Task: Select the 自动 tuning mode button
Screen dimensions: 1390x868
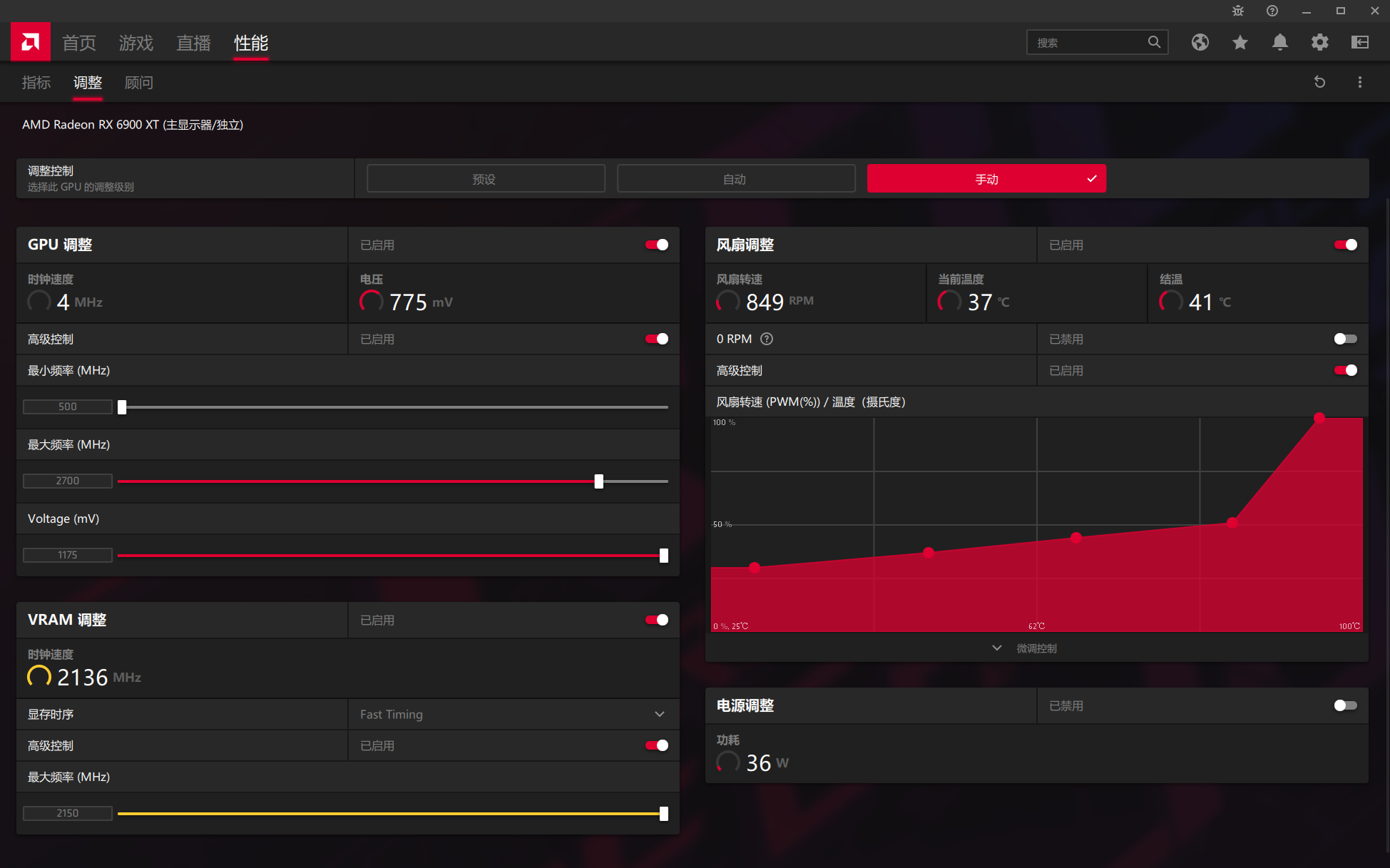Action: point(735,179)
